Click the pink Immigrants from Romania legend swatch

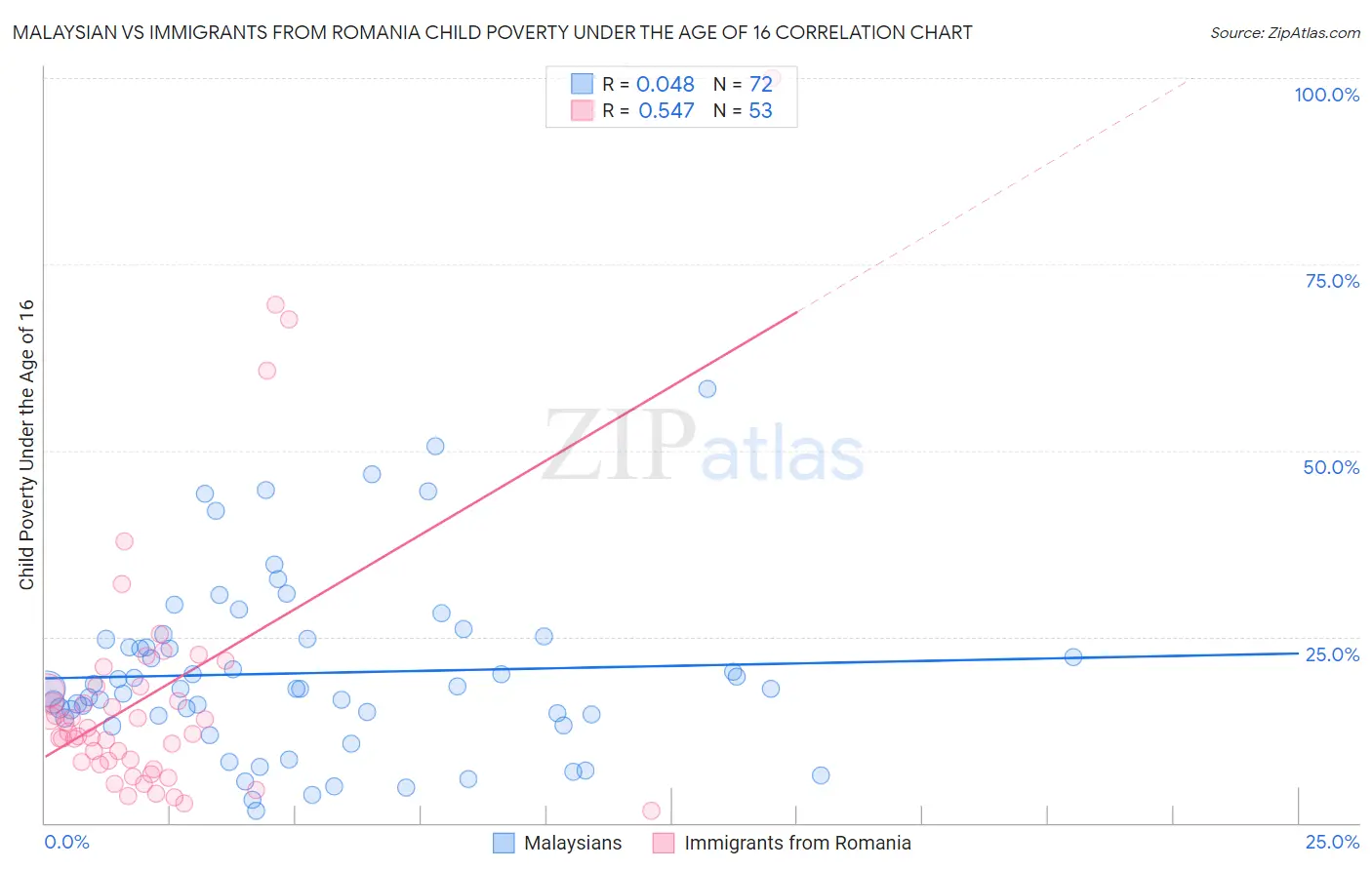click(664, 843)
